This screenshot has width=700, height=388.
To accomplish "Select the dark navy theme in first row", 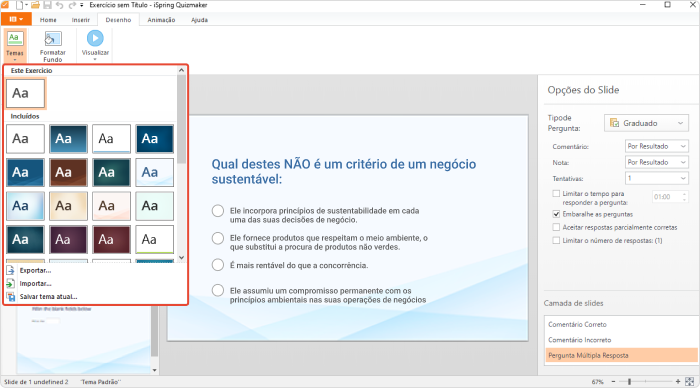I will tap(154, 139).
